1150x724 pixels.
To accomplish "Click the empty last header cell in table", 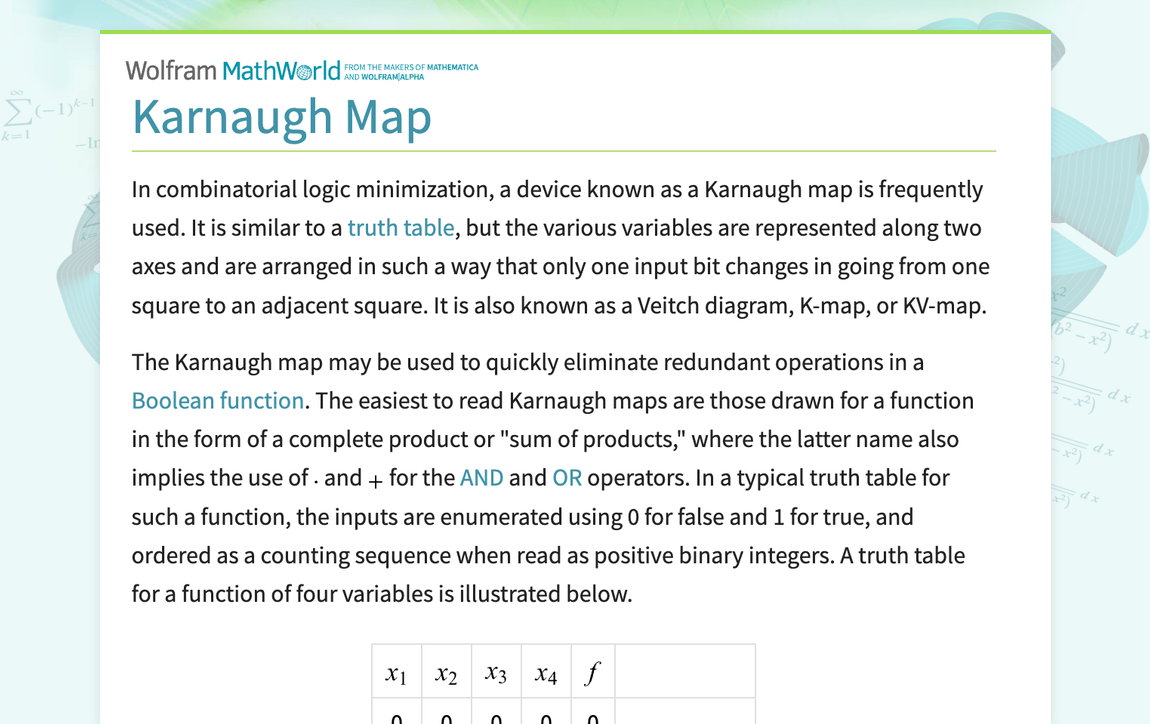I will point(685,673).
